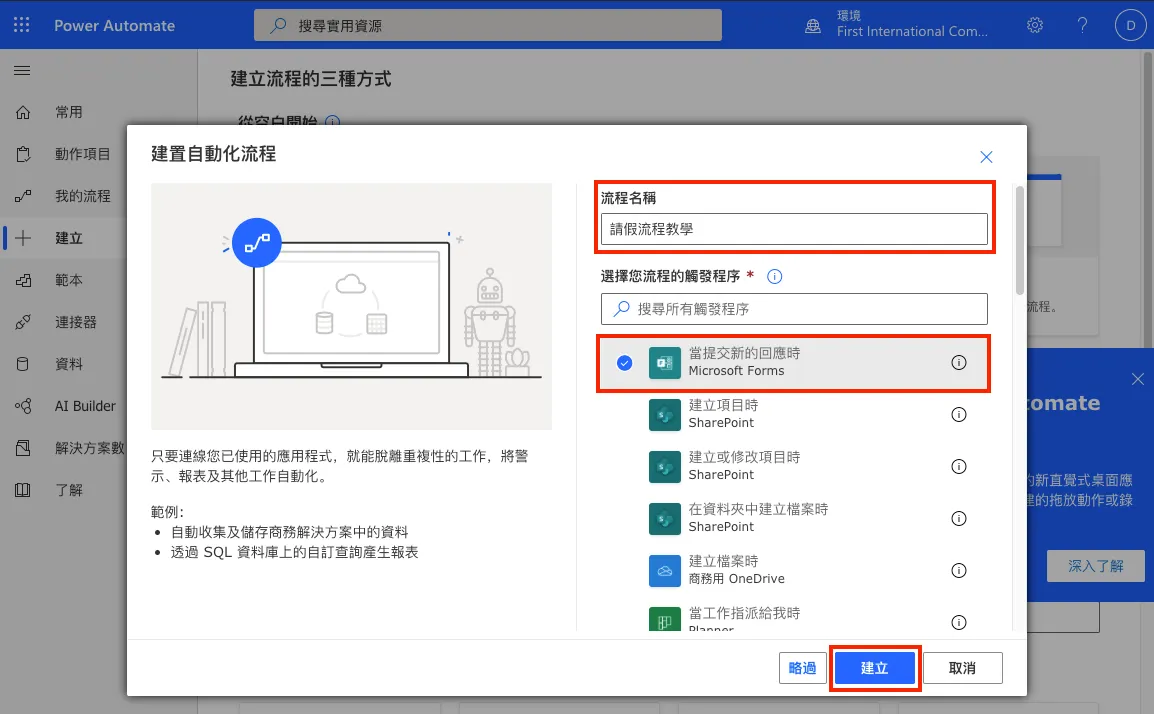
Task: Click the 解決方案 sidebar icon
Action: 23,448
